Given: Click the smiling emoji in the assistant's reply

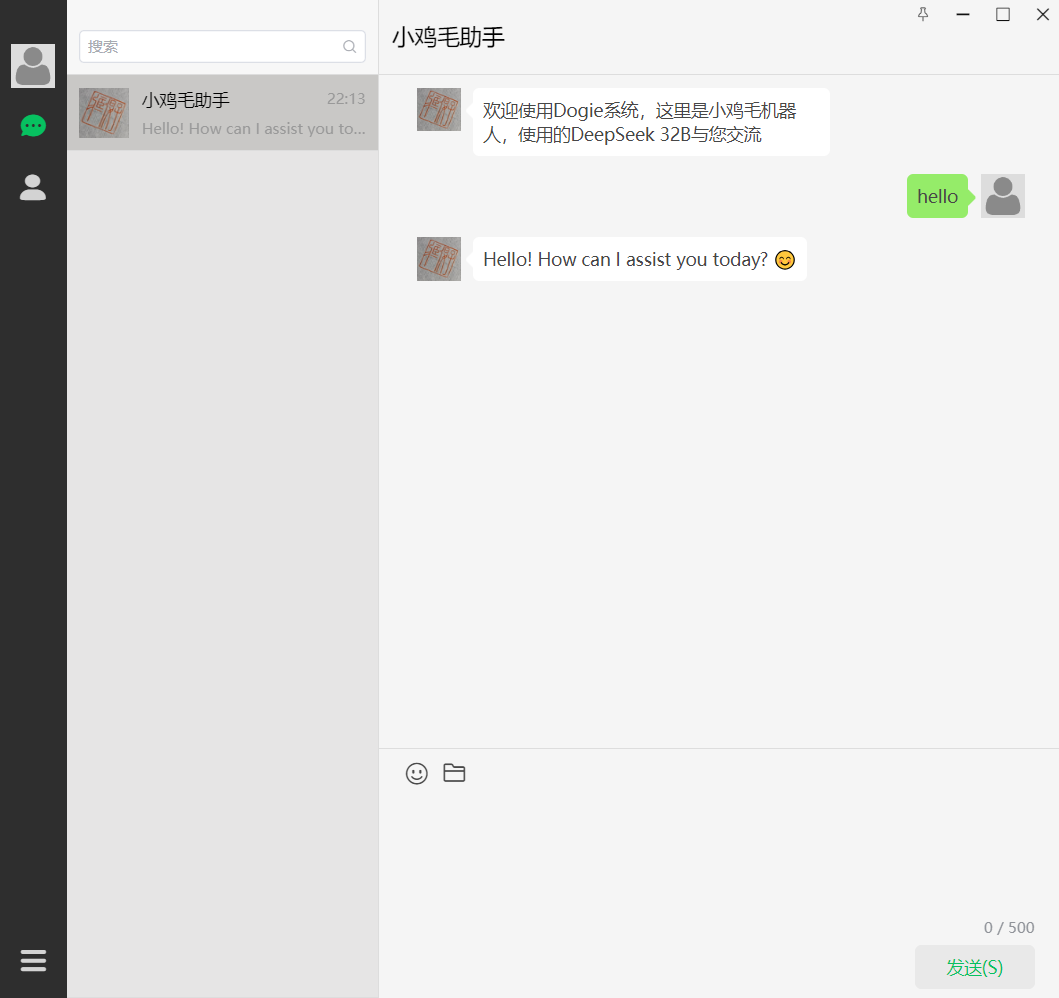Looking at the screenshot, I should (x=784, y=259).
